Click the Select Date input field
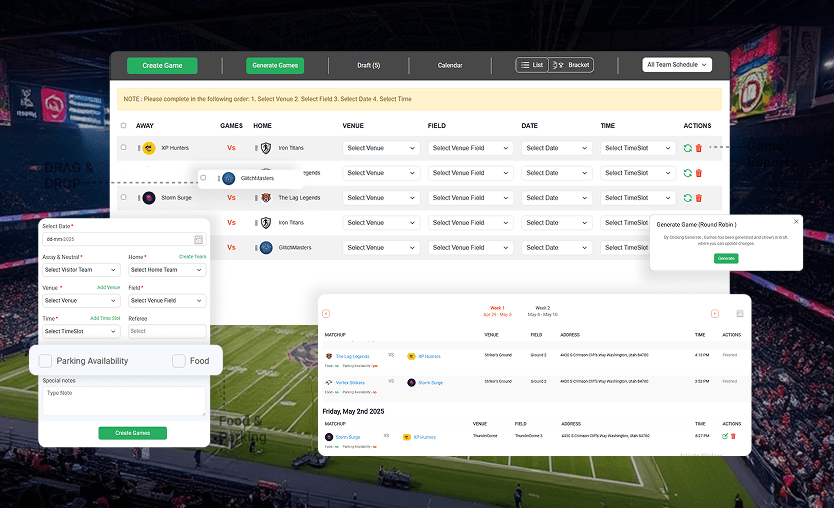This screenshot has height=508, width=834. [124, 239]
